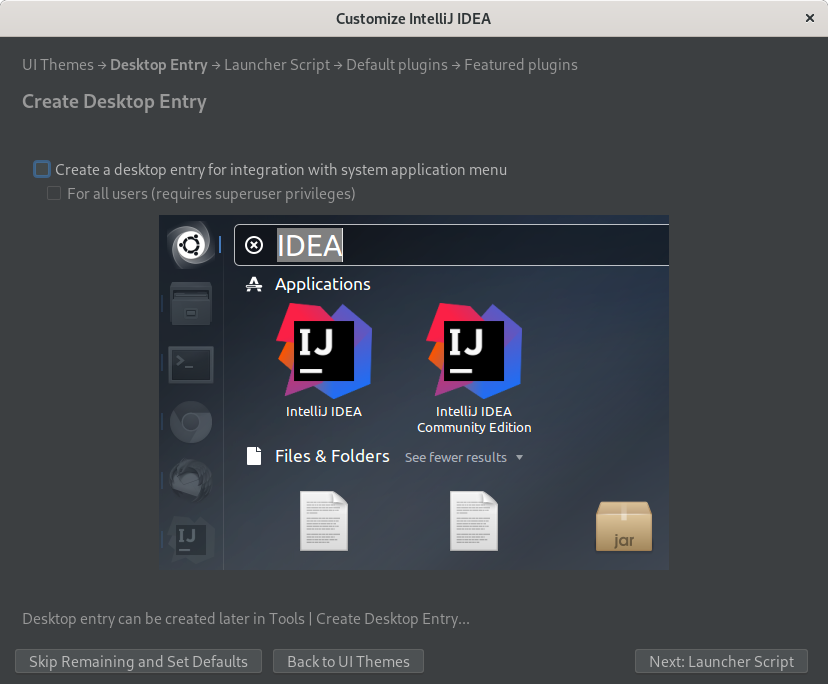Screen dimensions: 828x684
Task: Click the small IJ icon in preview sidebar
Action: (190, 539)
